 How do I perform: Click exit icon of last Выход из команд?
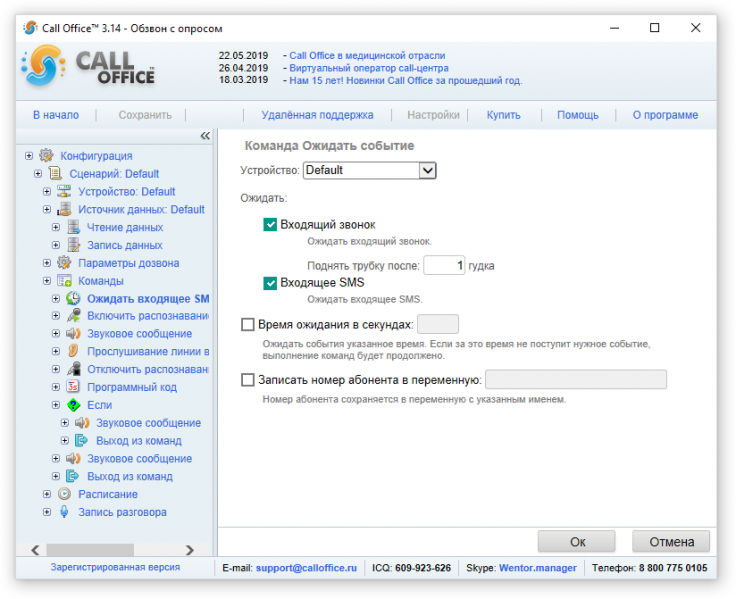(73, 476)
